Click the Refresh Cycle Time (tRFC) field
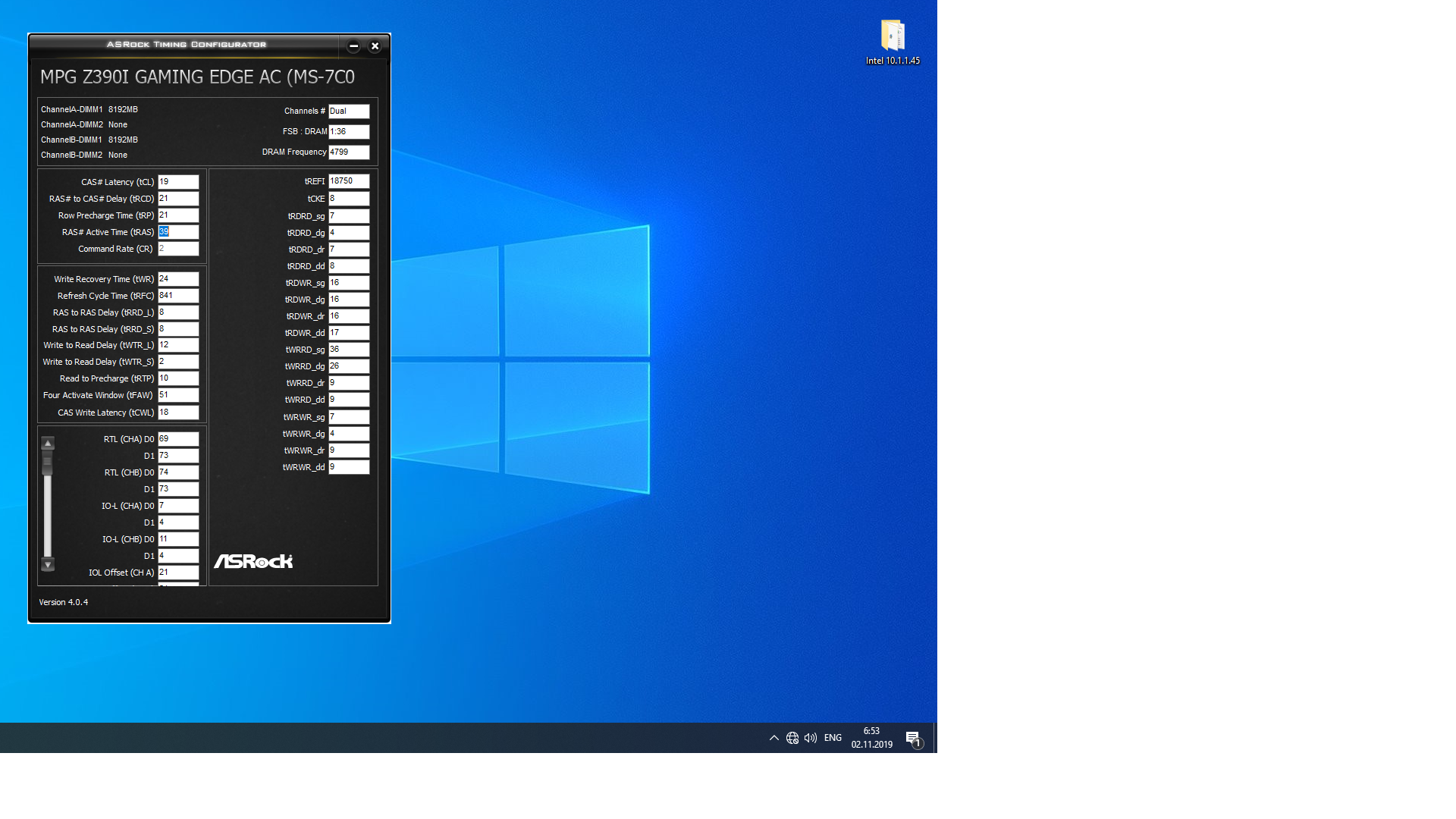1456x819 pixels. point(178,296)
